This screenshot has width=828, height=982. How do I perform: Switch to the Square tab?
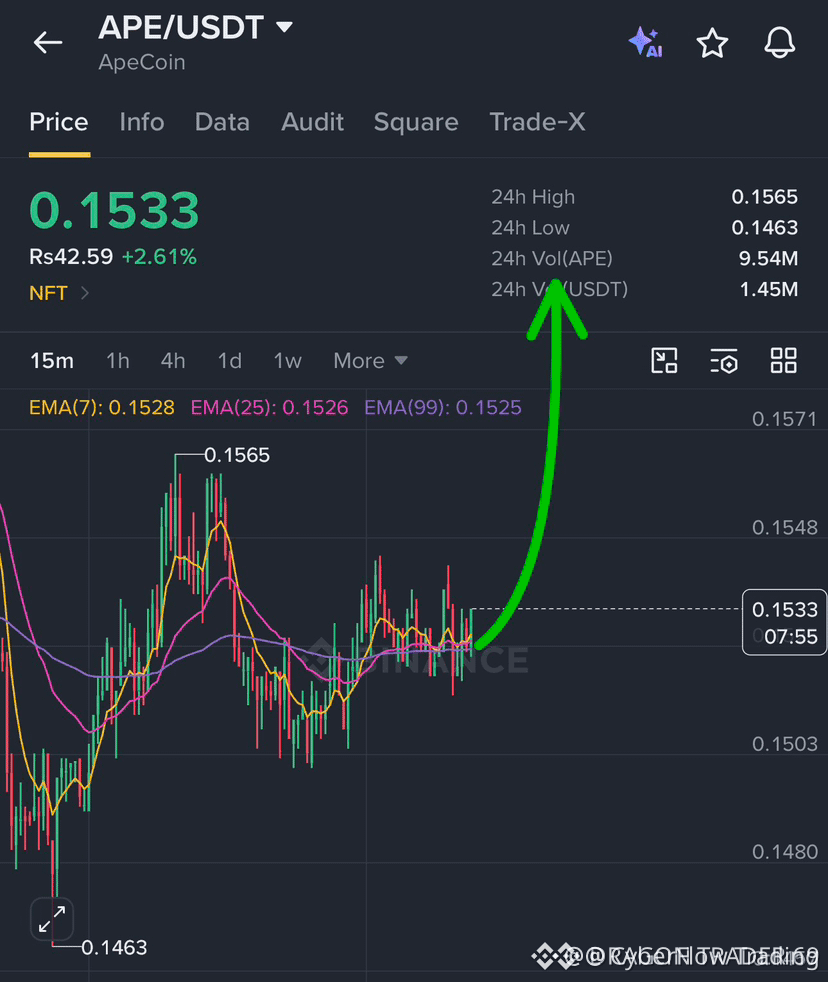(416, 122)
